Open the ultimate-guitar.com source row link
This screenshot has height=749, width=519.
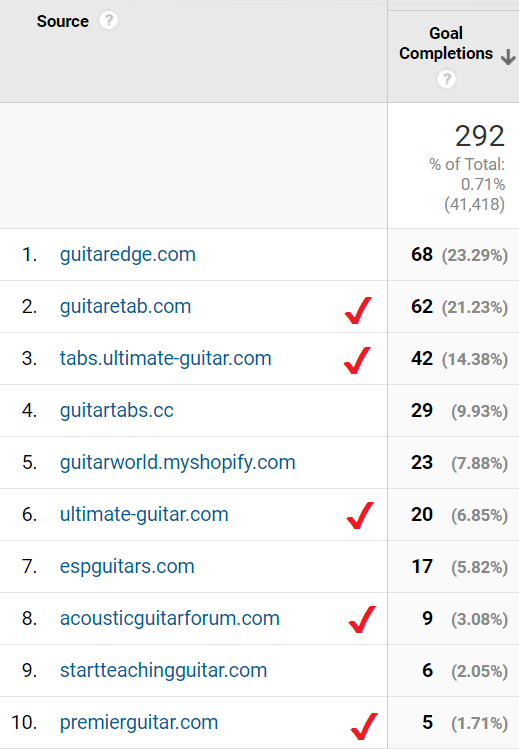(x=144, y=515)
